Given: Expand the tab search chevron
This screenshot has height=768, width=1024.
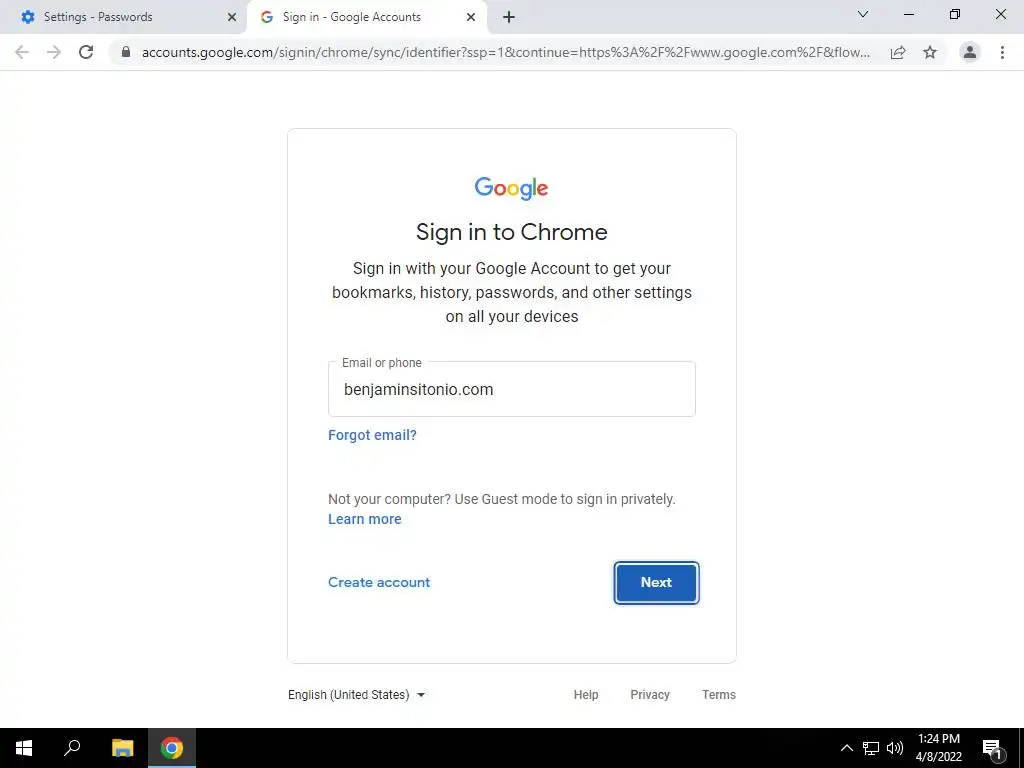Looking at the screenshot, I should click(863, 14).
